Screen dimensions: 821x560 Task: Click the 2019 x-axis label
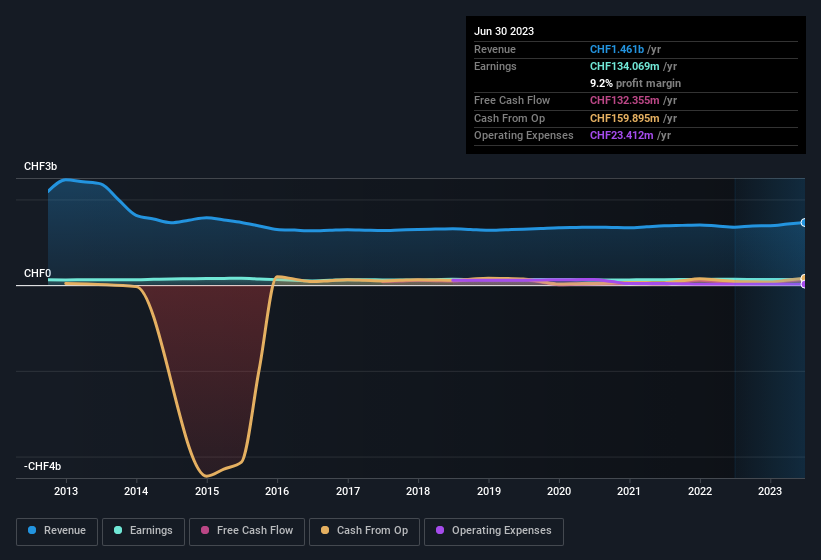tap(489, 491)
